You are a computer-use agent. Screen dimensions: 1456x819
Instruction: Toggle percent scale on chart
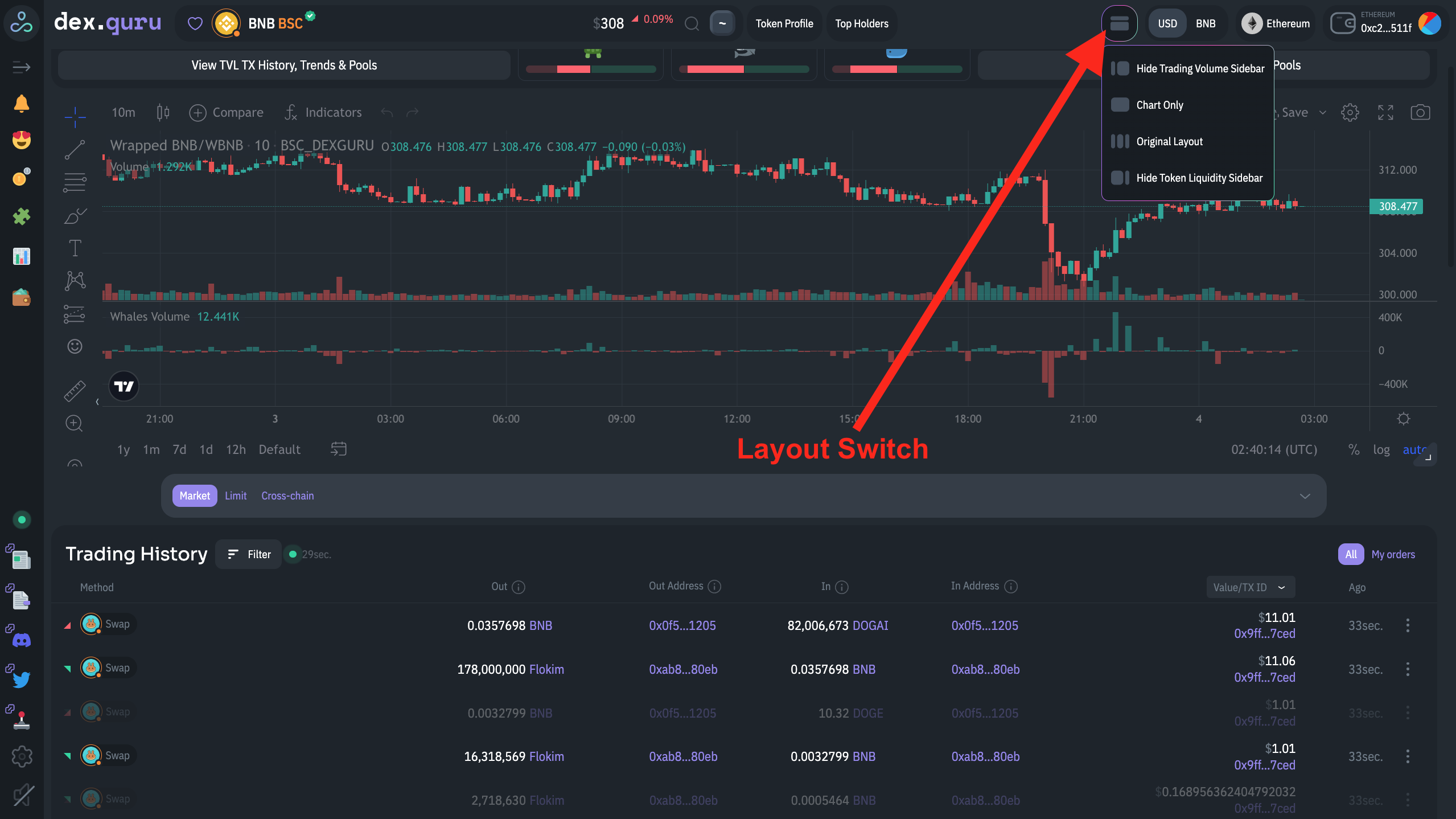click(1354, 449)
